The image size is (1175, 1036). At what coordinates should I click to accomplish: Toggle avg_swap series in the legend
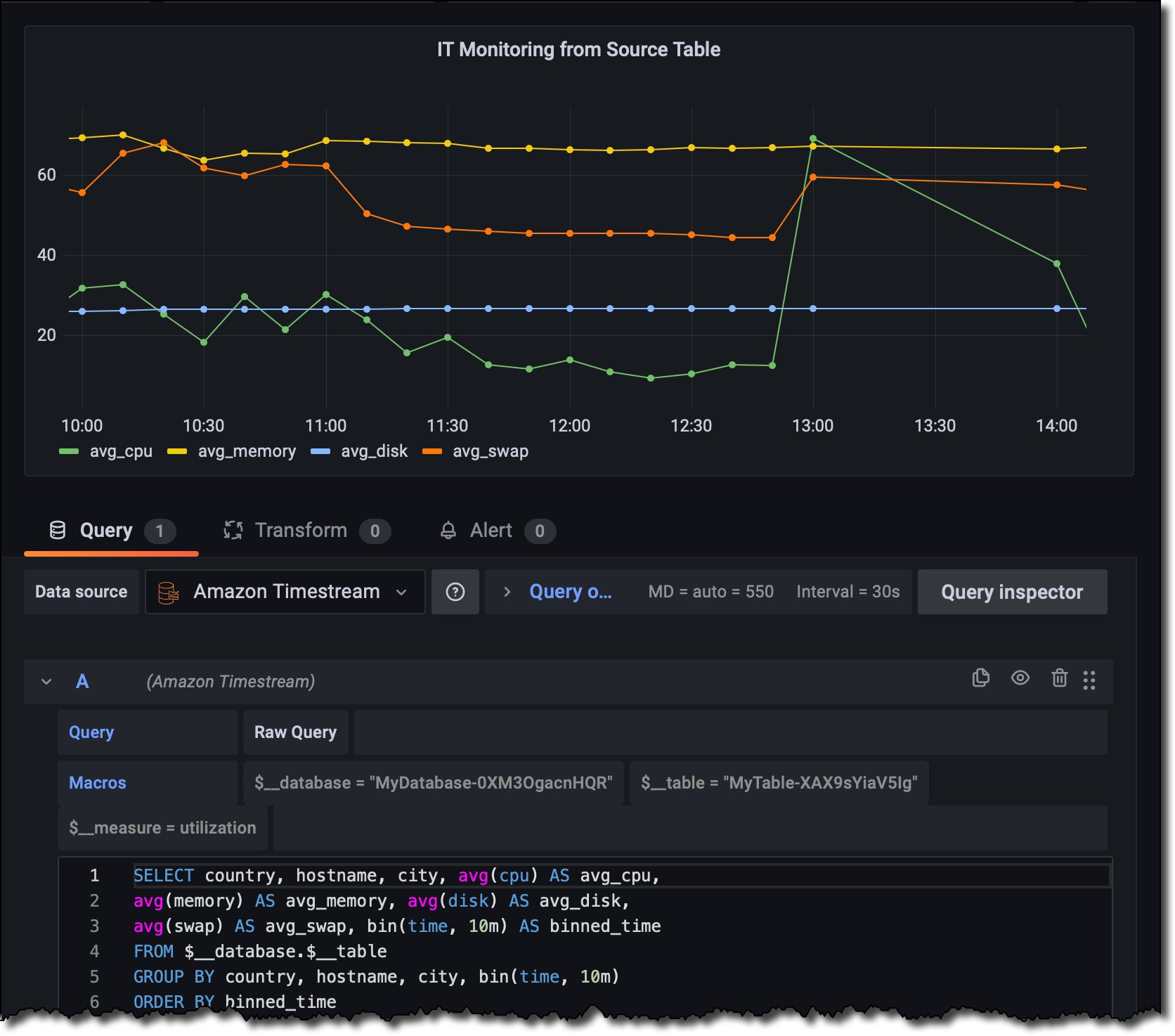[x=490, y=451]
